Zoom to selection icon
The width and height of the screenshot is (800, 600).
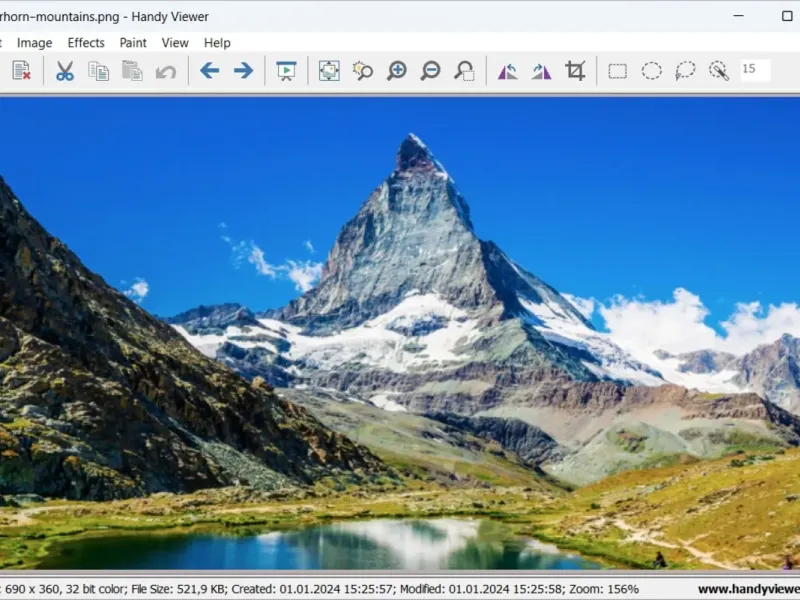[x=464, y=70]
